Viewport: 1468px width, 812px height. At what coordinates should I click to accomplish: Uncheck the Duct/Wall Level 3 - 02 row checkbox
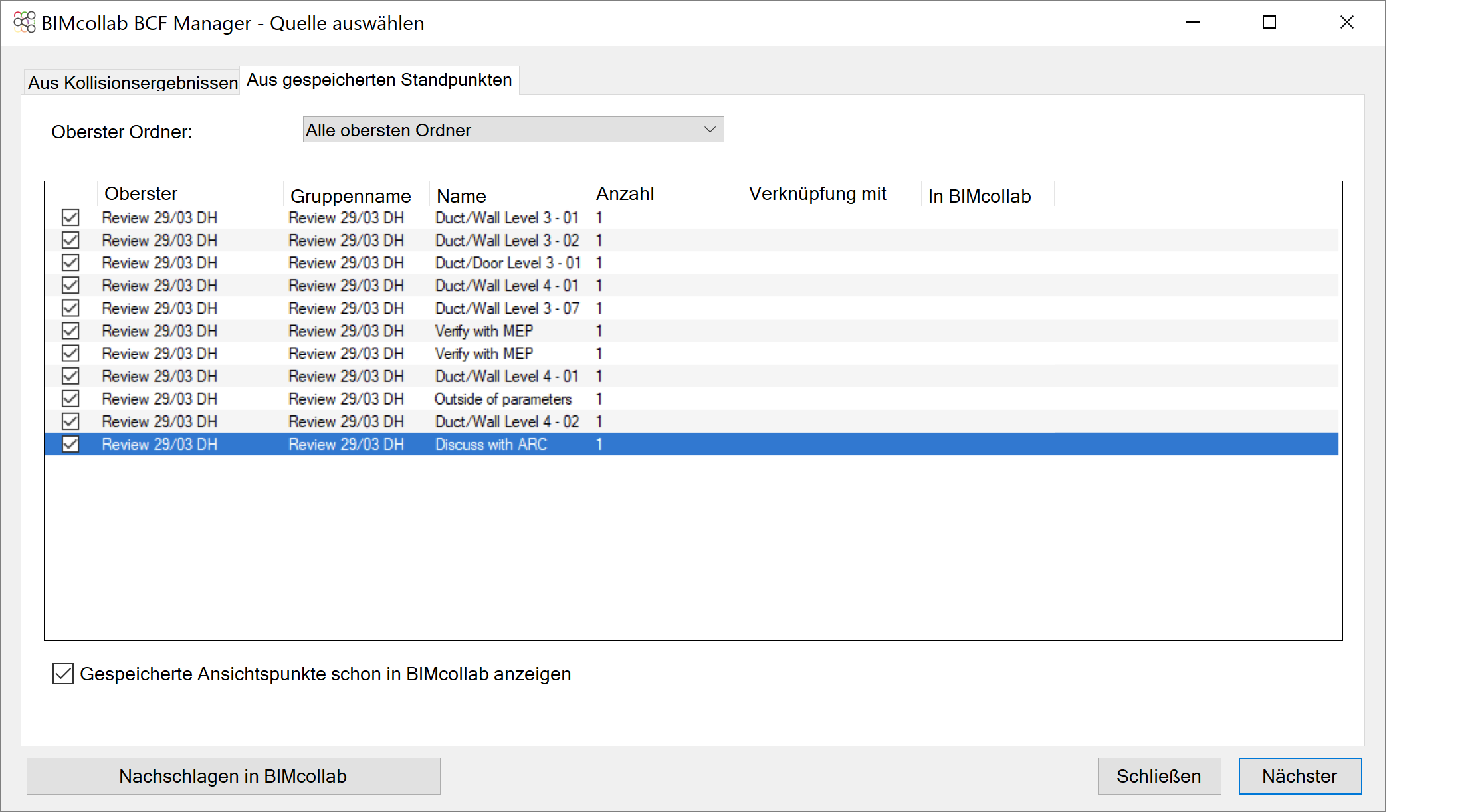coord(70,240)
